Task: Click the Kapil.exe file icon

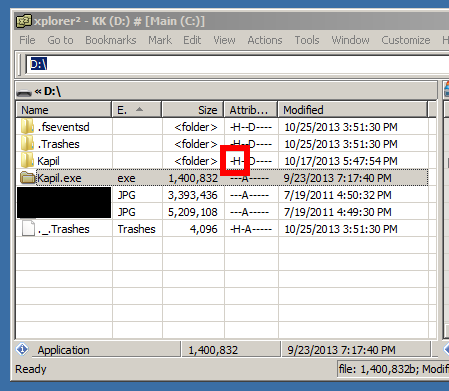Action: pos(27,178)
